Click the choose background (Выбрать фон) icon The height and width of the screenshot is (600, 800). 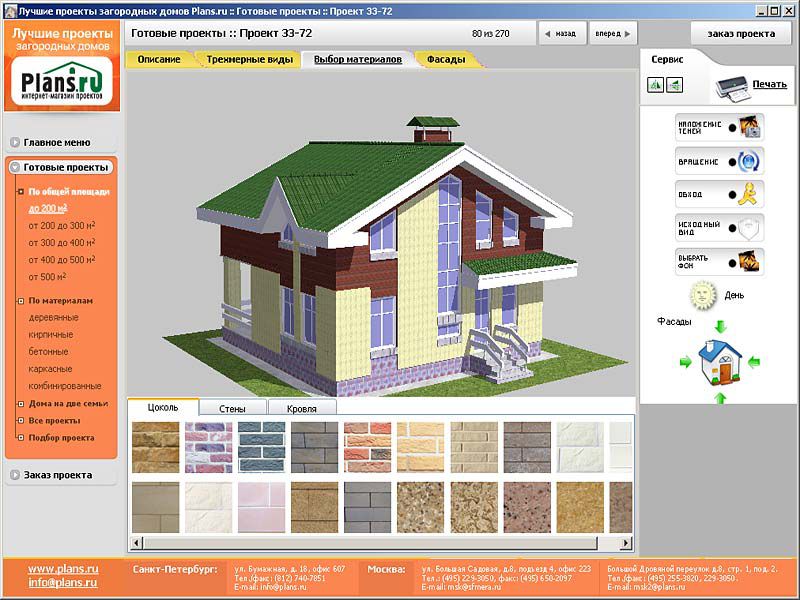tap(748, 263)
